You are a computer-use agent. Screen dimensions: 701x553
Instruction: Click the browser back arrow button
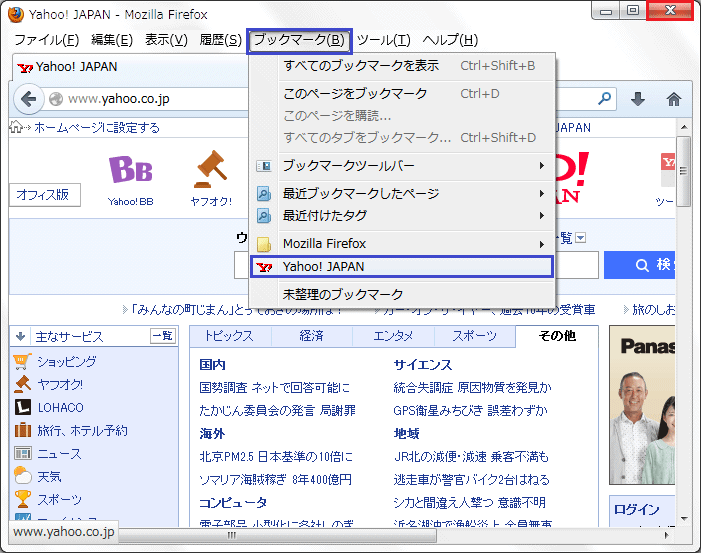coord(27,99)
